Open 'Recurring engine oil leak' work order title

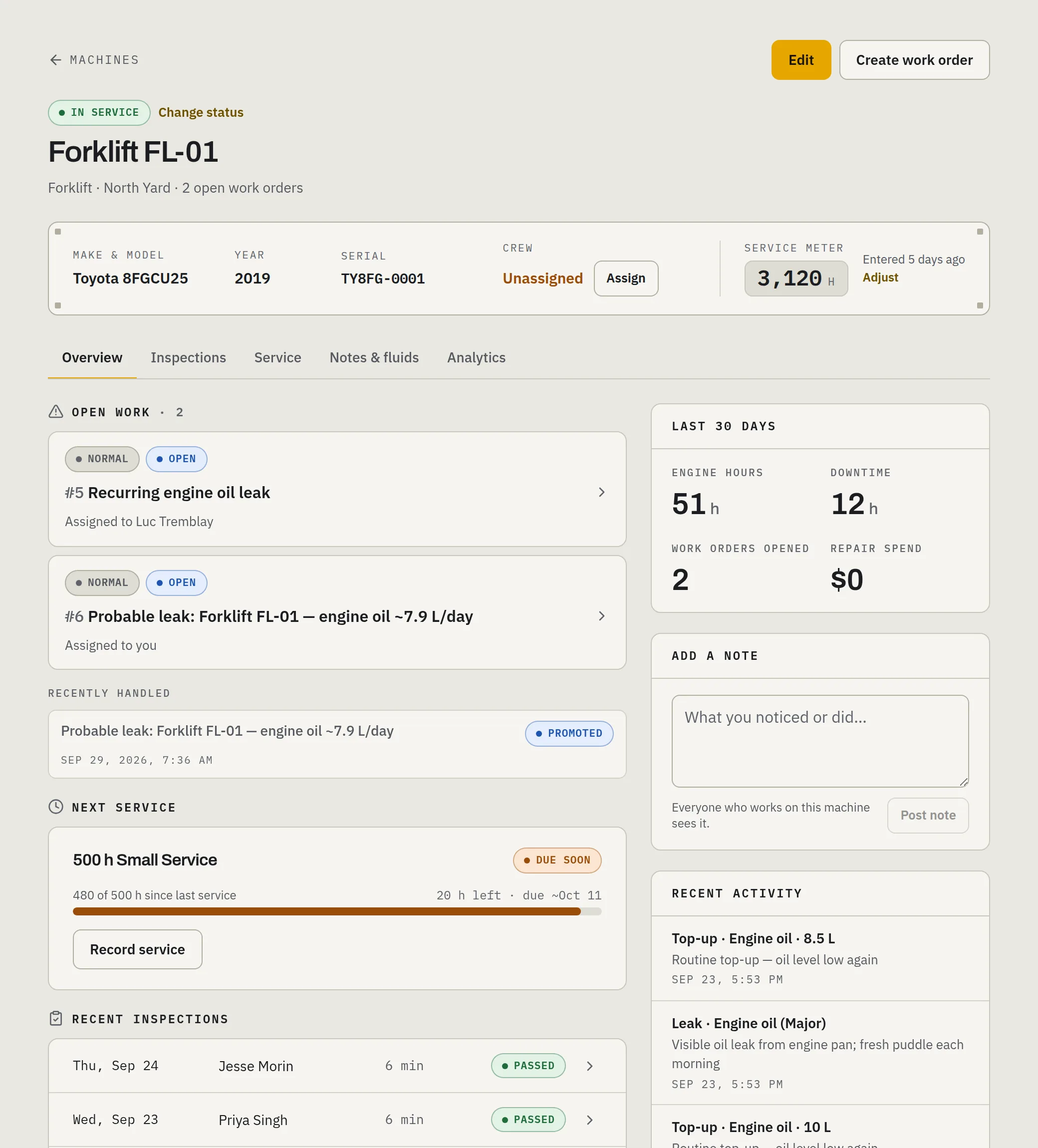click(x=178, y=493)
